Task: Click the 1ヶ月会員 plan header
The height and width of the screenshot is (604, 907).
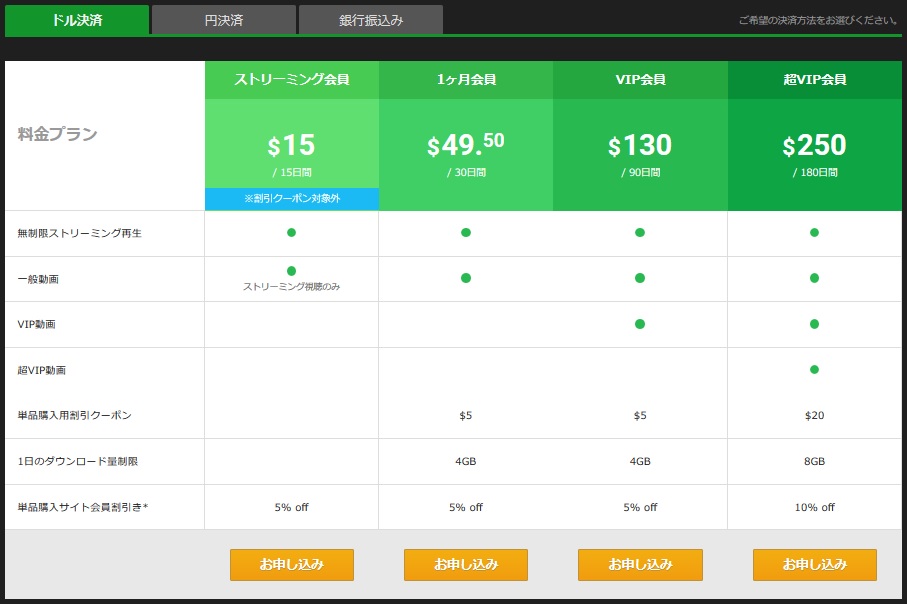Action: [465, 80]
